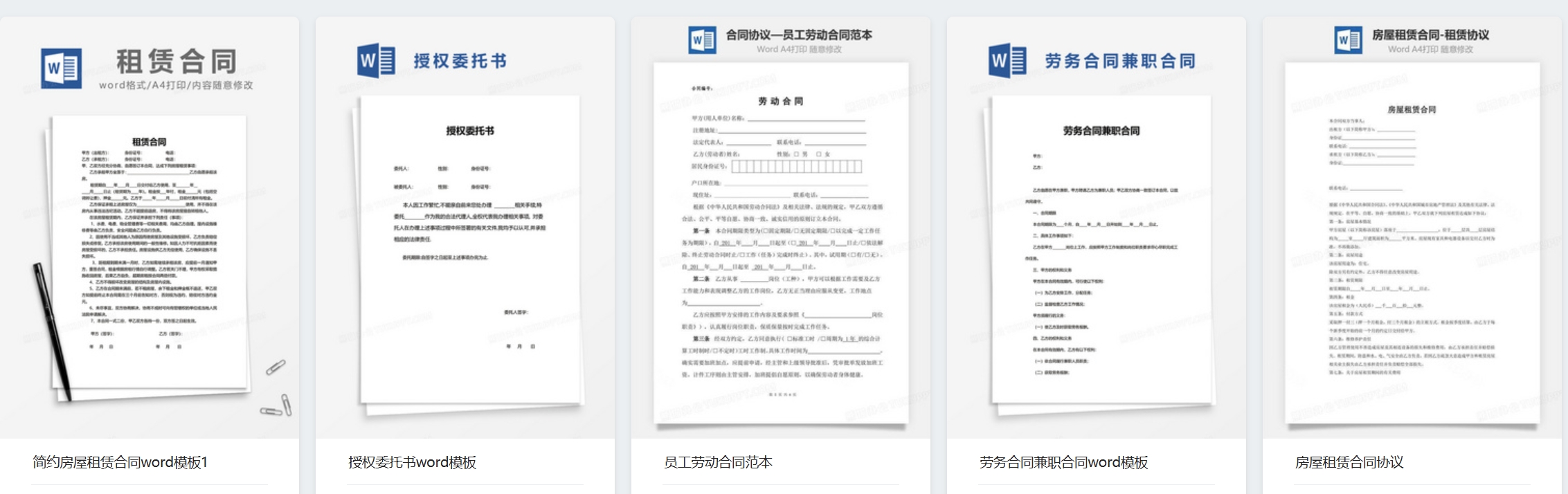Select the 劳动合同 document preview page
Screen dimensions: 1568x494
pyautogui.click(x=780, y=242)
